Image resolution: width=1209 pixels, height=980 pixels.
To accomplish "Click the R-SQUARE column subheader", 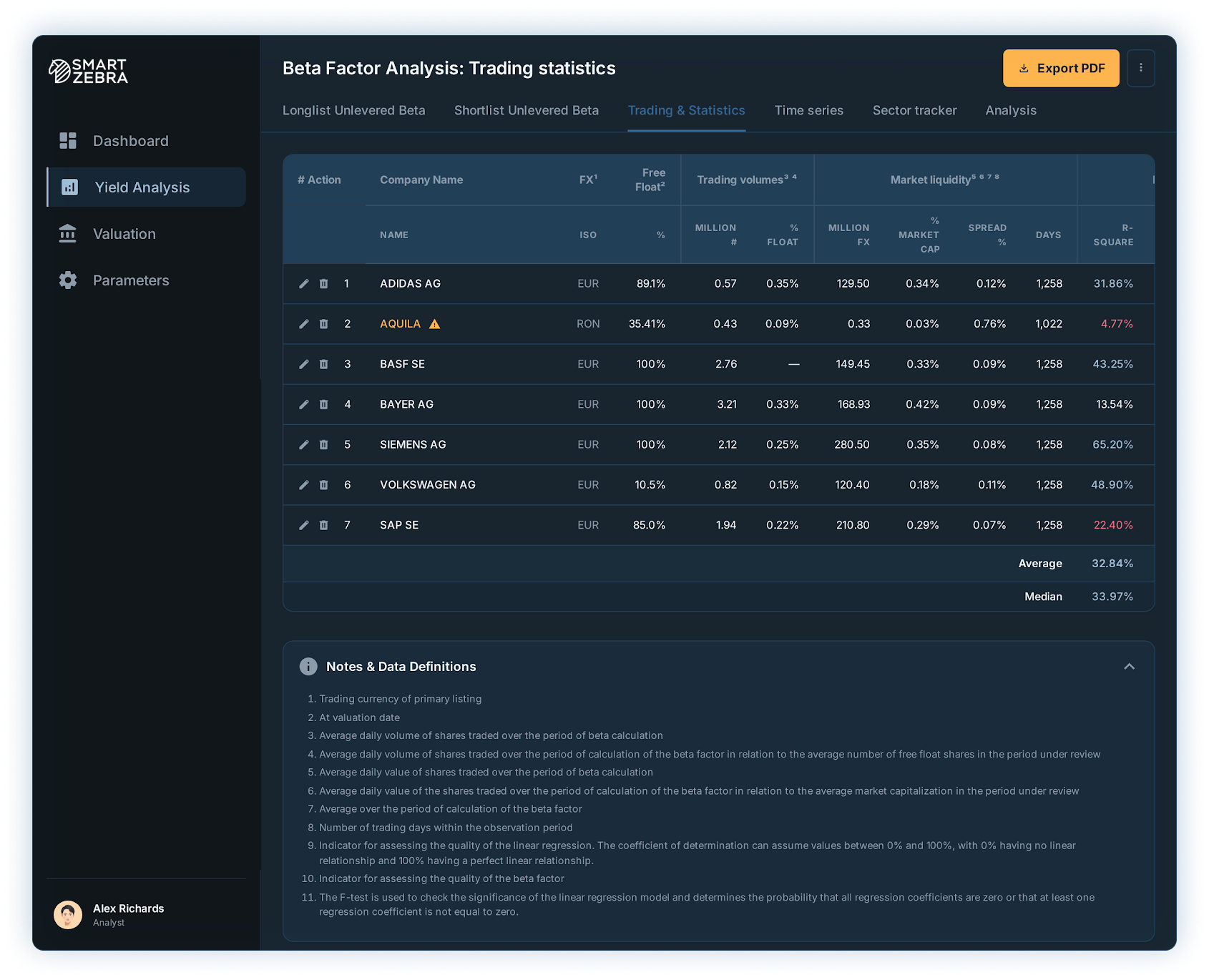I will (x=1114, y=235).
